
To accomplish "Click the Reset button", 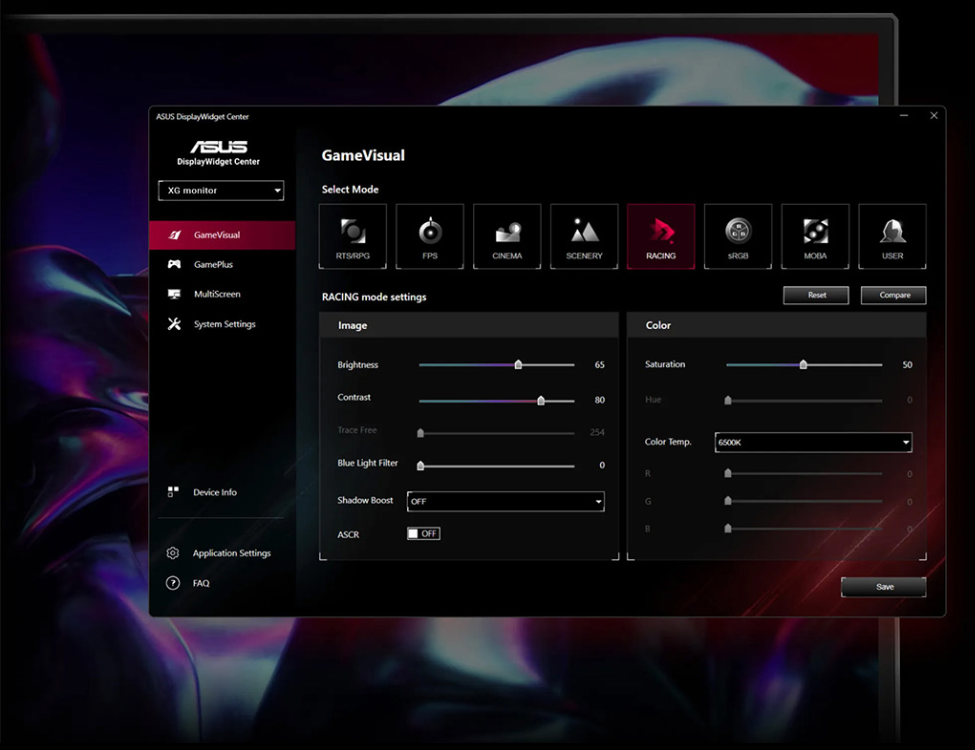I will (x=816, y=295).
